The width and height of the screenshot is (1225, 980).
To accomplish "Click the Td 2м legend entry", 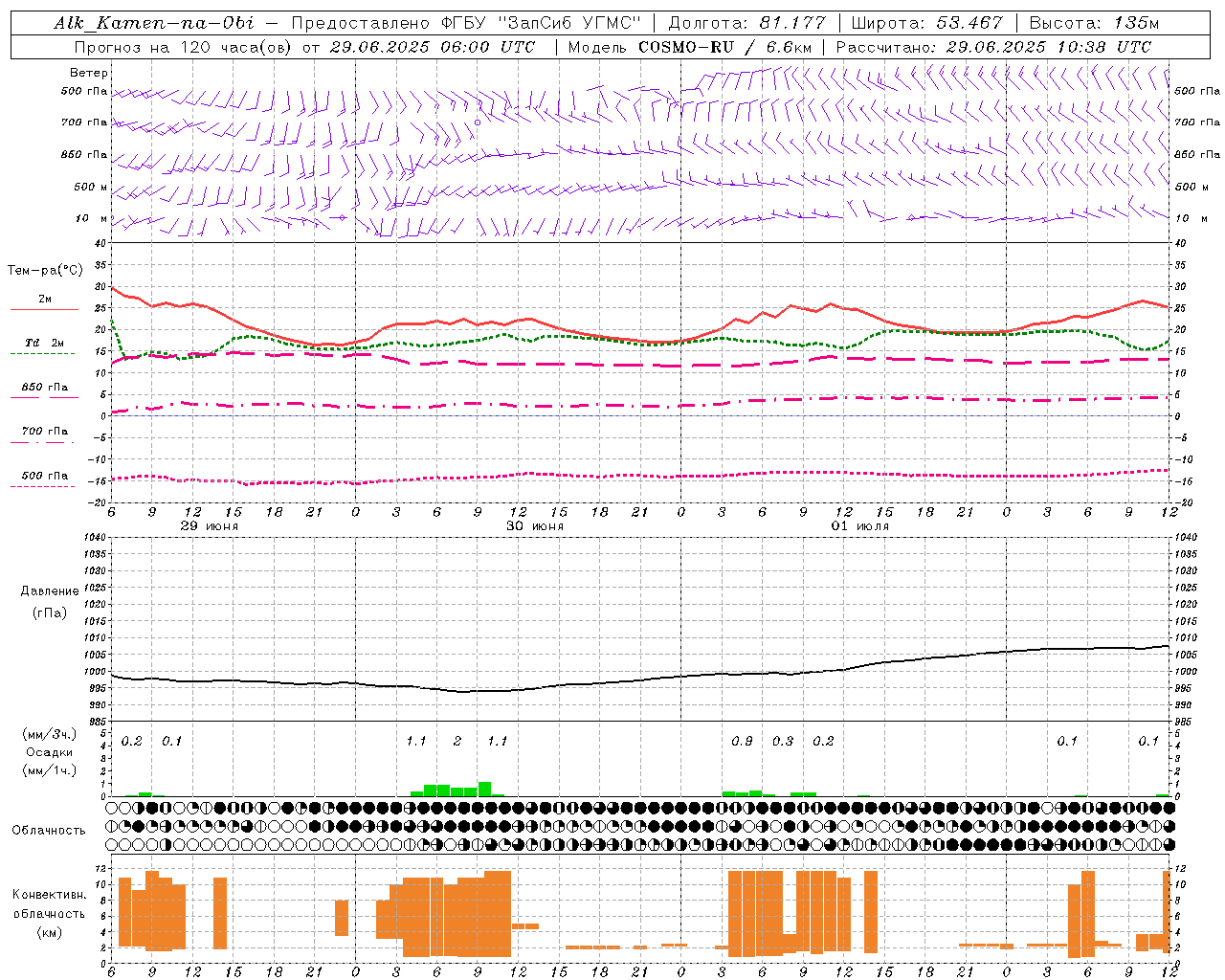I will (x=45, y=343).
